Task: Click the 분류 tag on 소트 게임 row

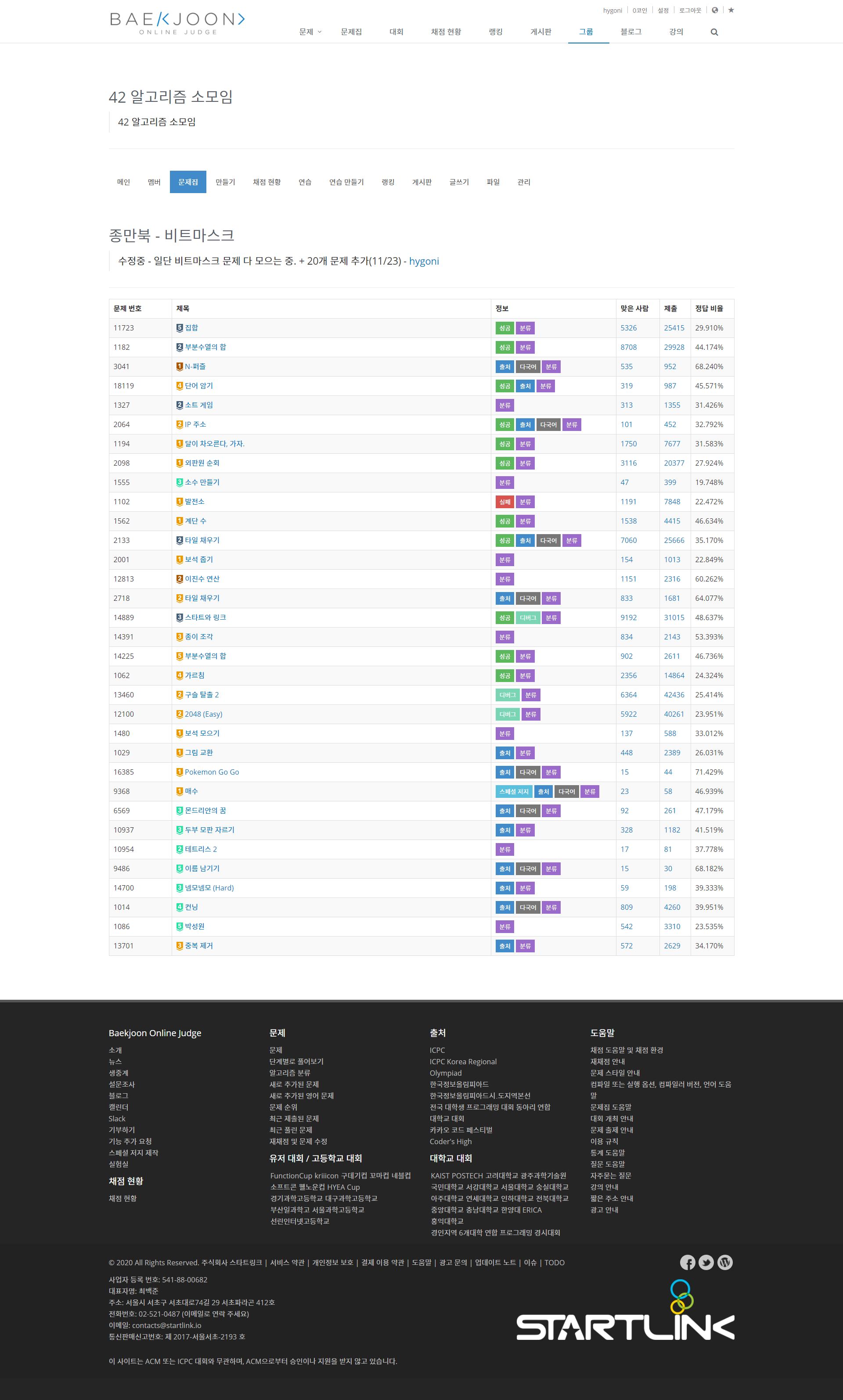Action: pos(504,406)
